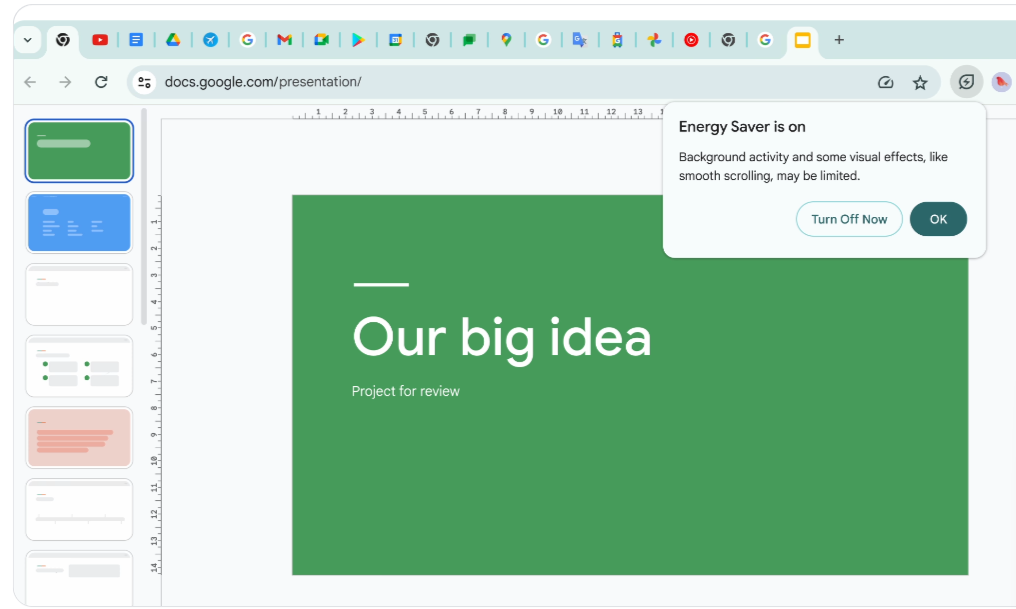Viewport: 1016px width, 609px height.
Task: Click the horizontal ruler above the slide
Action: (x=476, y=113)
